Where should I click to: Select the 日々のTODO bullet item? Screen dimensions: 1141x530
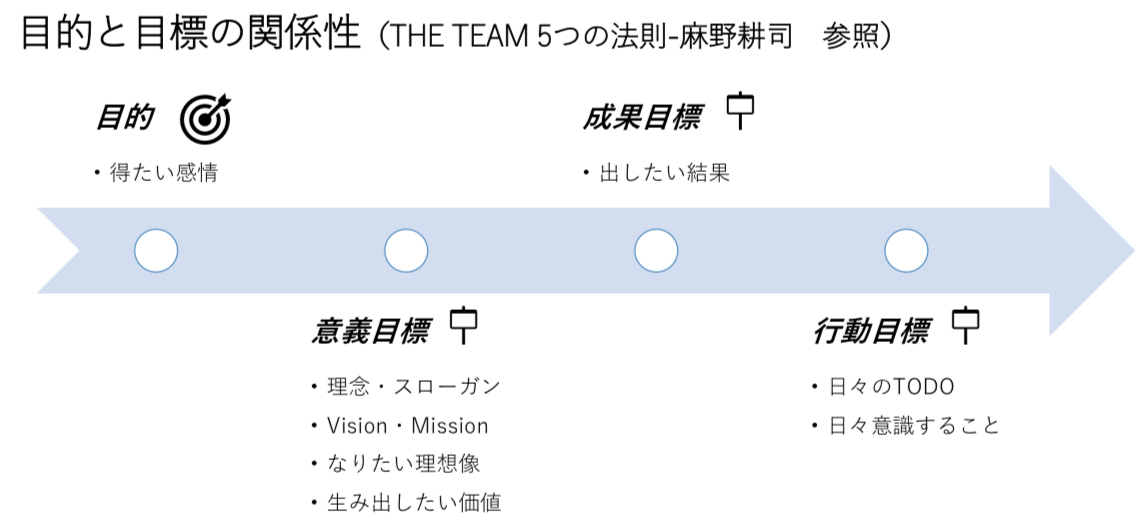point(891,387)
